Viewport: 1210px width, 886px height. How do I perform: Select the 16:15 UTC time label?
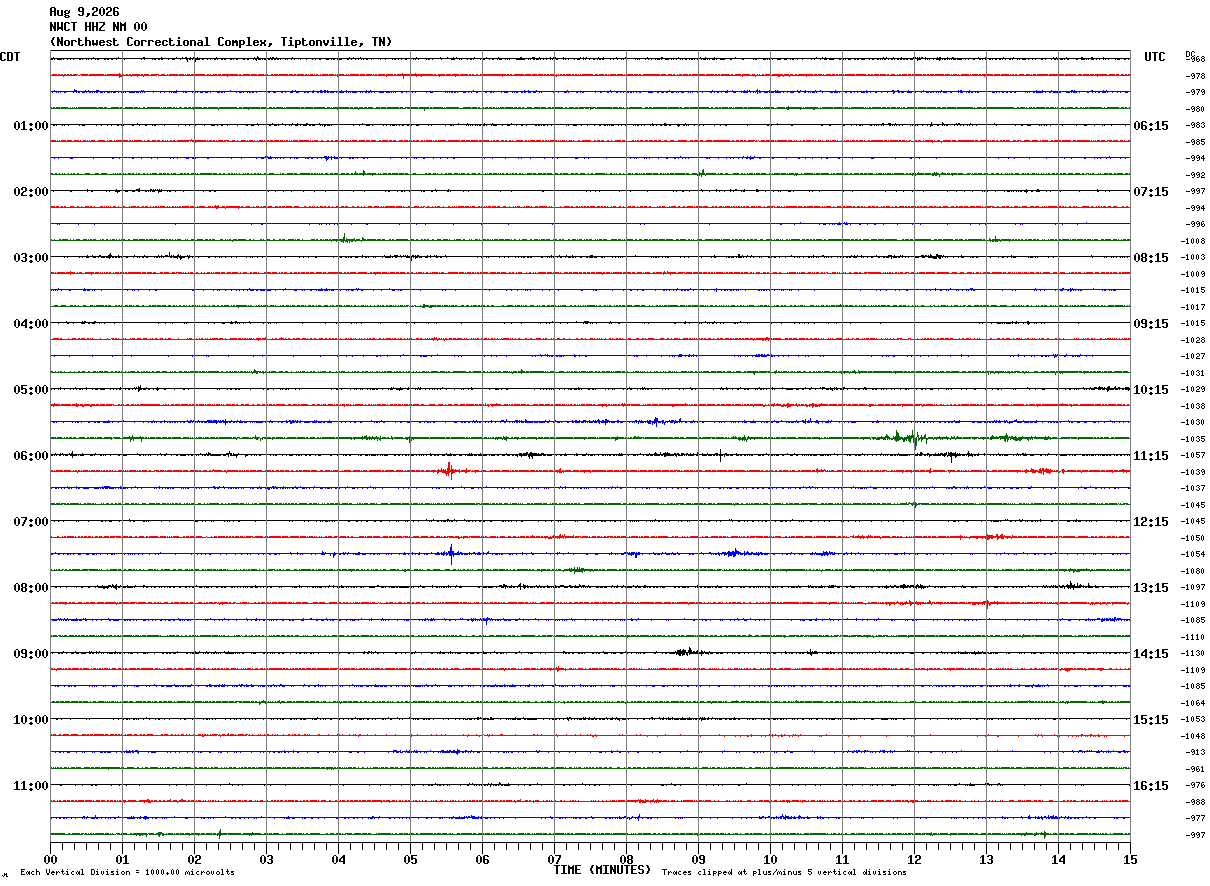coord(1151,786)
